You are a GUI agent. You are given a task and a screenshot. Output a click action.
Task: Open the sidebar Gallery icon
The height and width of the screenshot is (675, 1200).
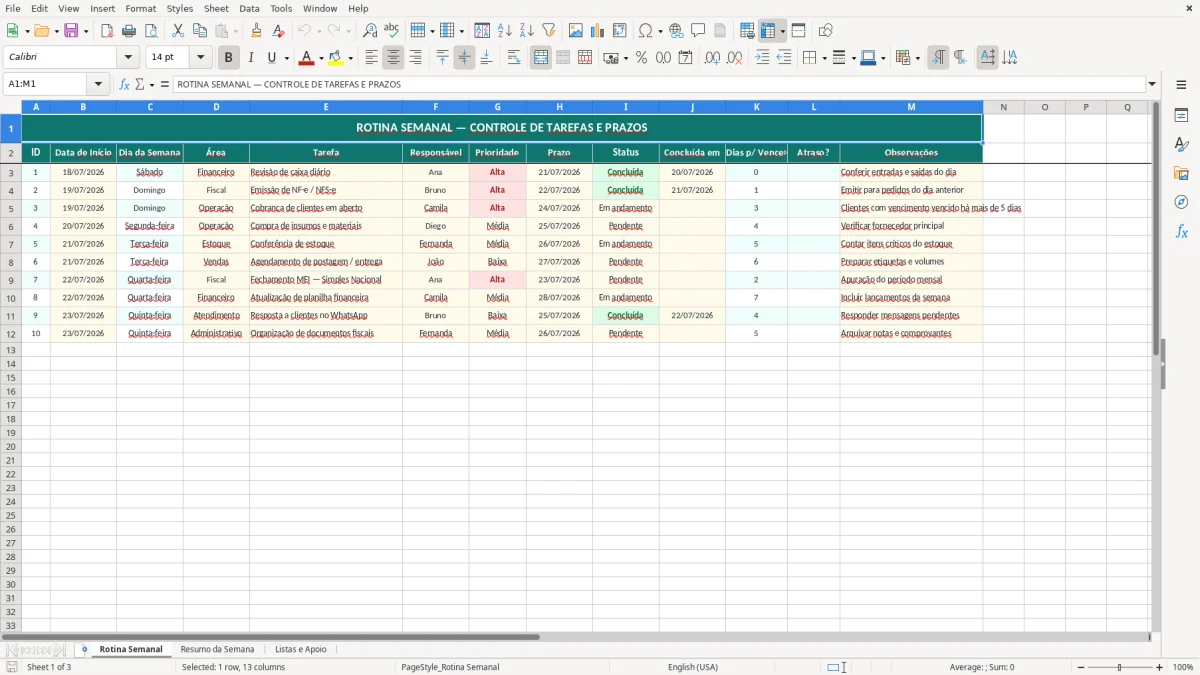(1181, 173)
